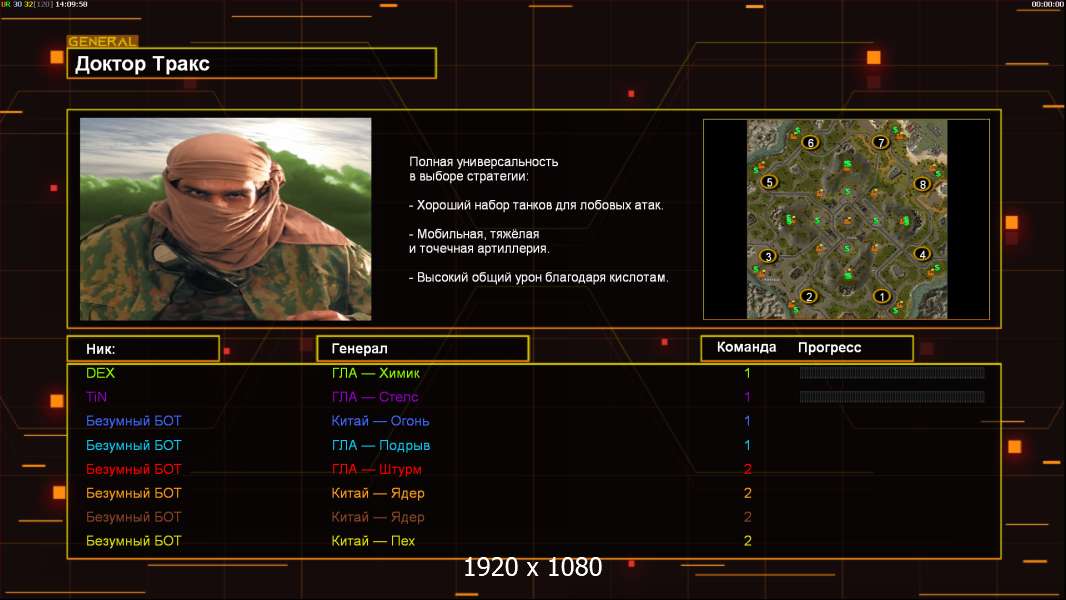The width and height of the screenshot is (1066, 600).
Task: Click the Доктор Тракс portrait image
Action: pos(225,219)
